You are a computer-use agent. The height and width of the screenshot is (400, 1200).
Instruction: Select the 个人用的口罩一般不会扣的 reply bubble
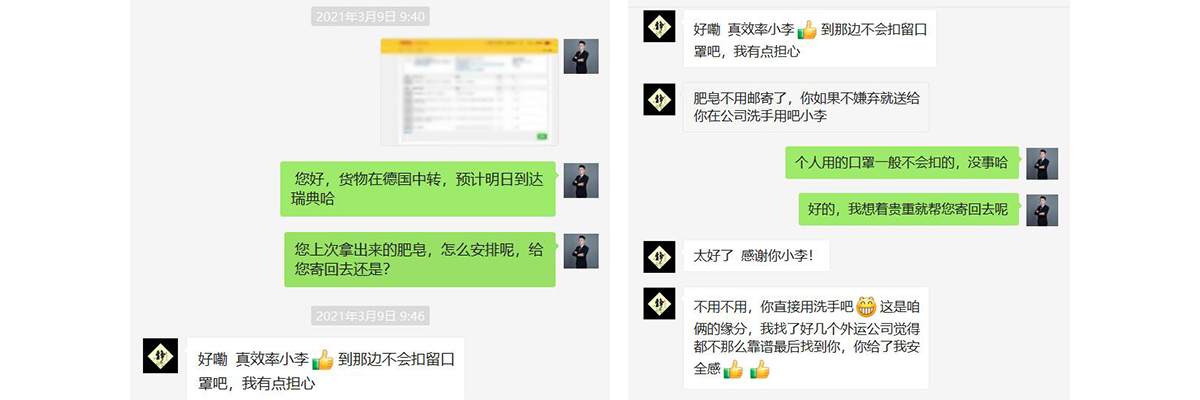[902, 162]
